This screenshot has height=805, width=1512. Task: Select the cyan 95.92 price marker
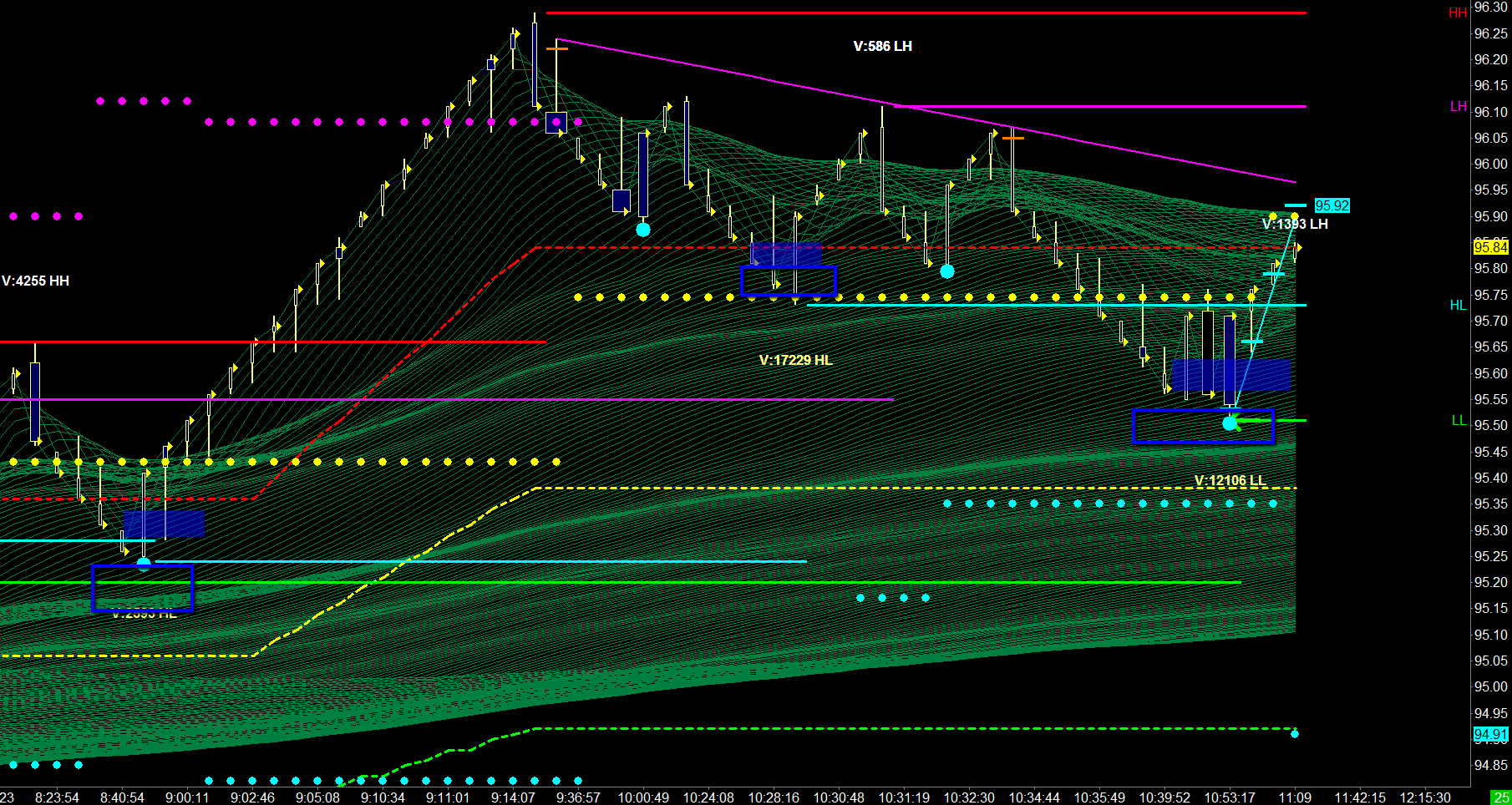coord(1332,205)
